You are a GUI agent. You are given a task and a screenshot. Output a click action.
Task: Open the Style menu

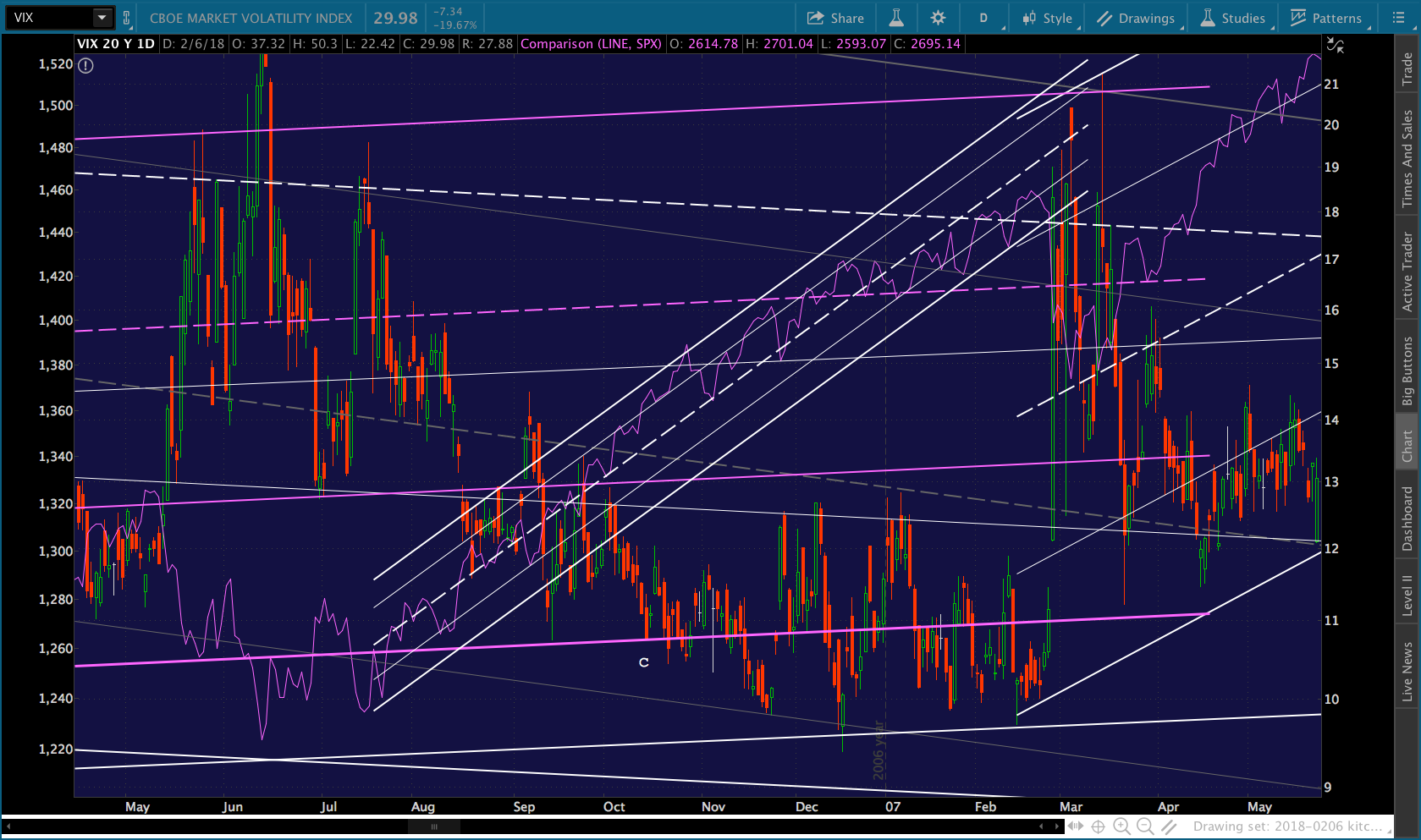1047,18
